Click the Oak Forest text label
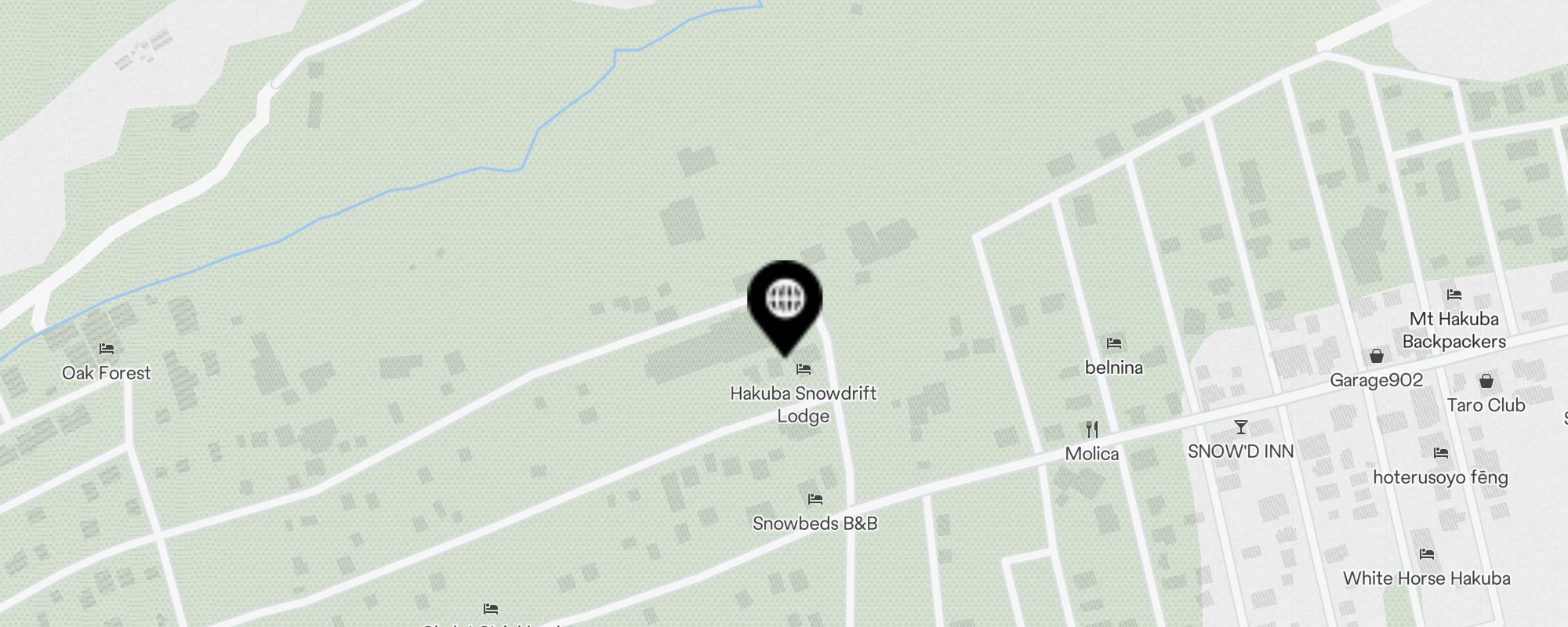Viewport: 1568px width, 627px height. (x=107, y=373)
